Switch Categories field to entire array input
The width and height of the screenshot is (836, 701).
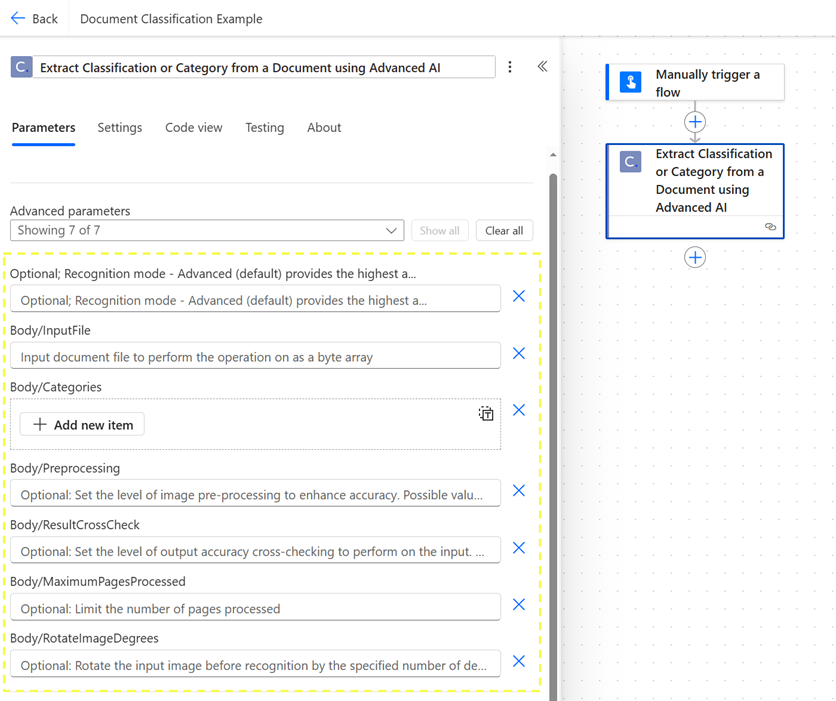[x=486, y=414]
